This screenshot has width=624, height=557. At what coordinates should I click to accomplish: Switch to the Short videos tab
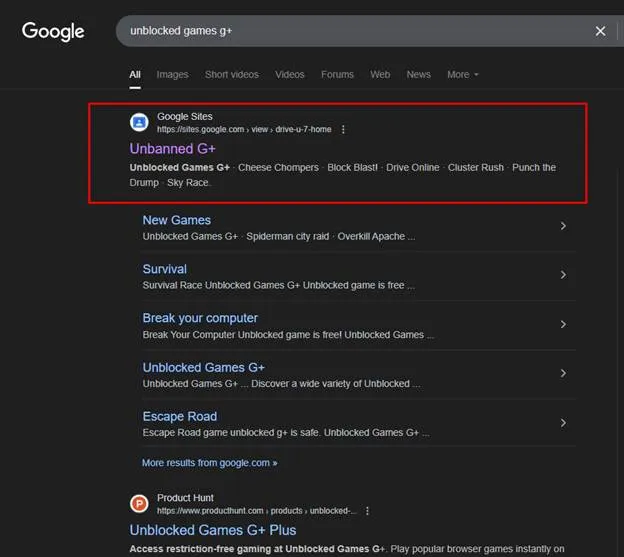click(231, 75)
